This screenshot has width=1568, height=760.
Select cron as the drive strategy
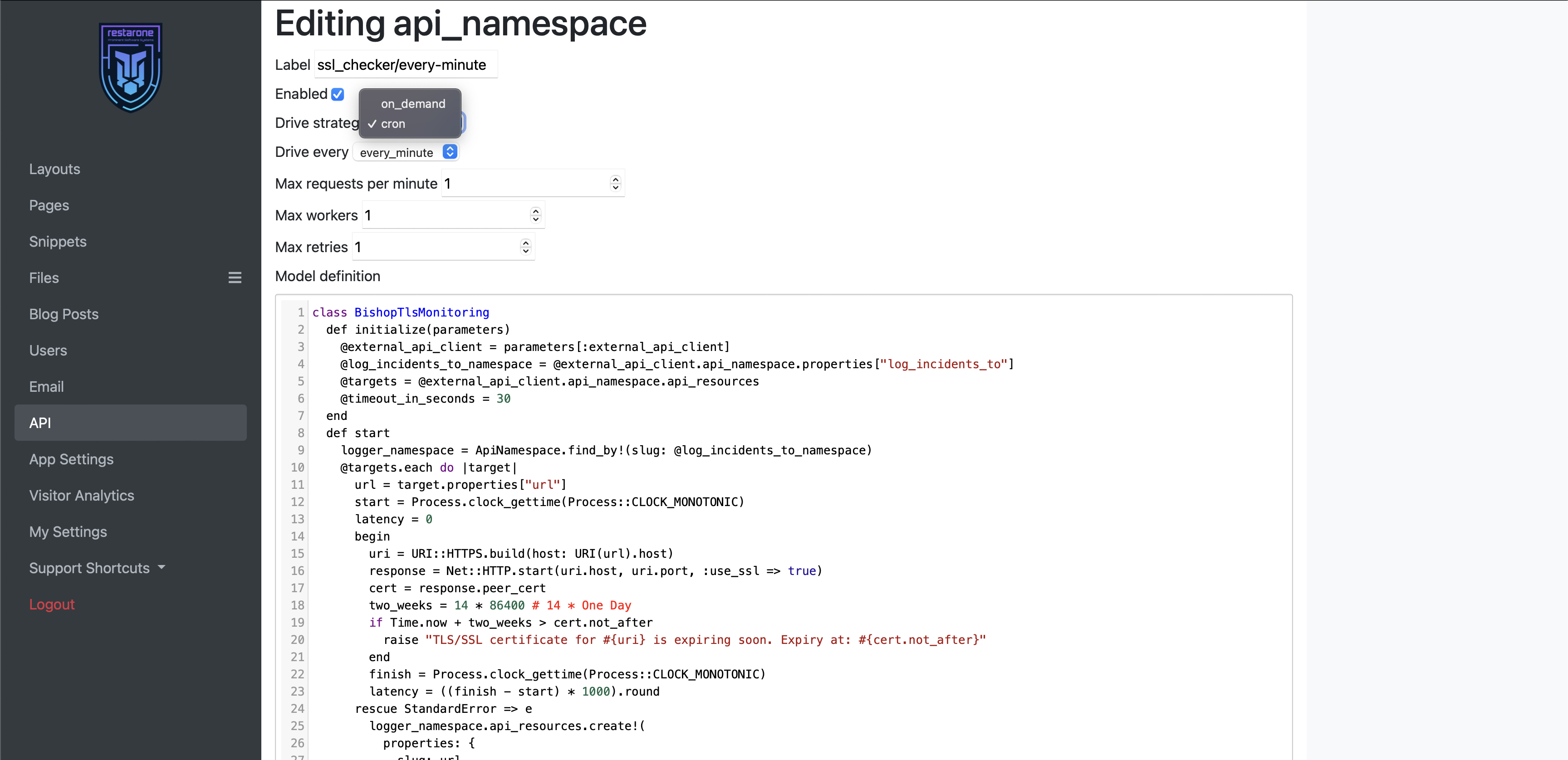coord(394,124)
